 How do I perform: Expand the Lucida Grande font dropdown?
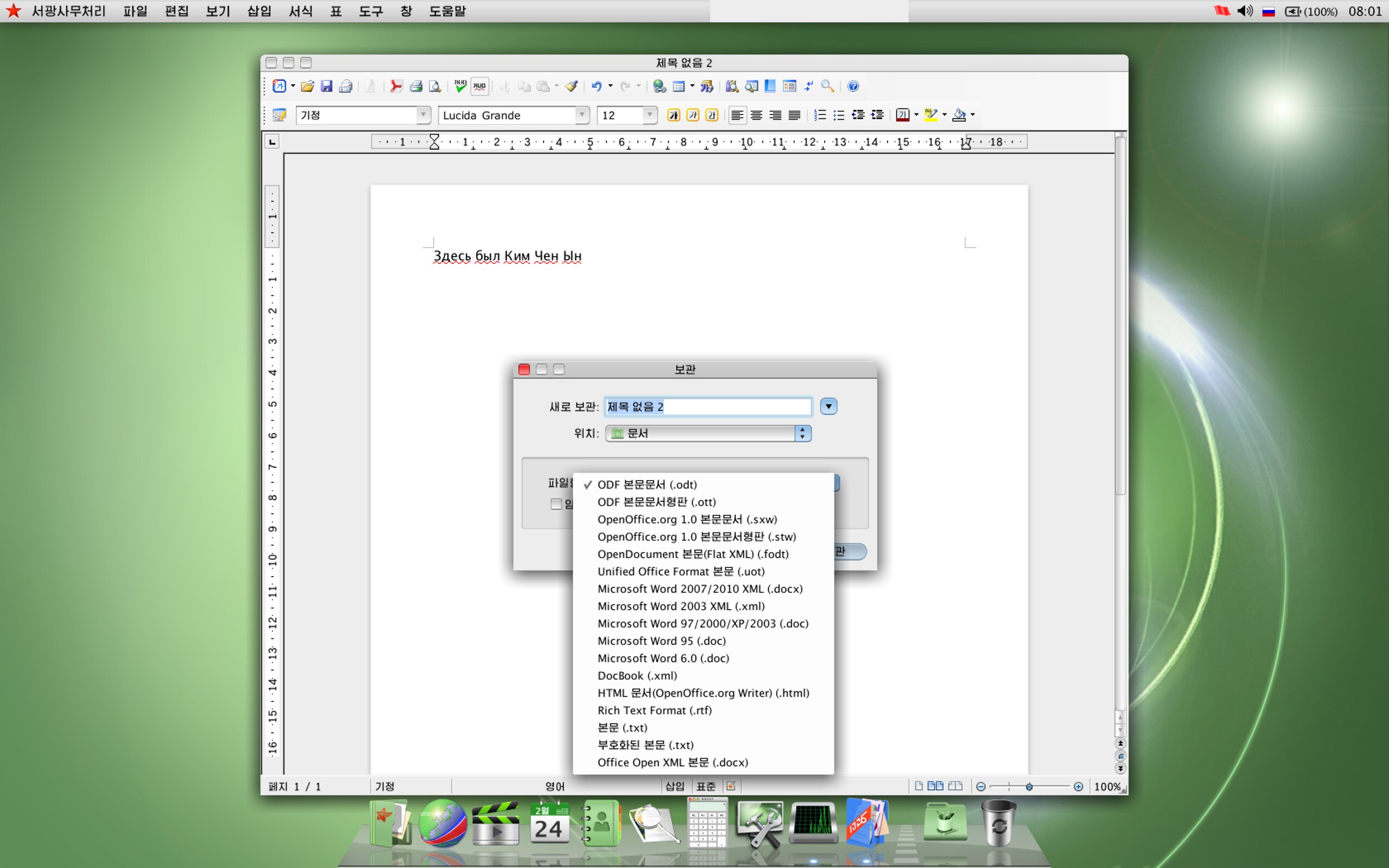(x=582, y=116)
